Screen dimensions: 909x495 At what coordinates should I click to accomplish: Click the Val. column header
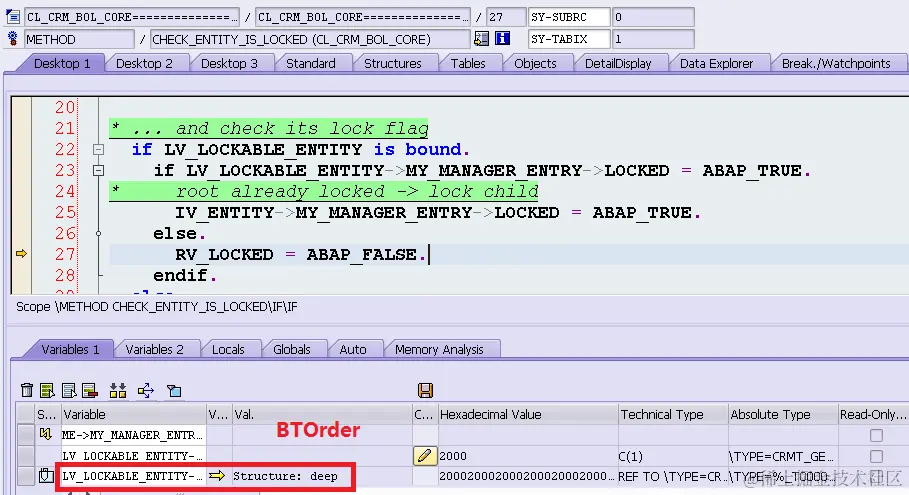click(x=322, y=414)
